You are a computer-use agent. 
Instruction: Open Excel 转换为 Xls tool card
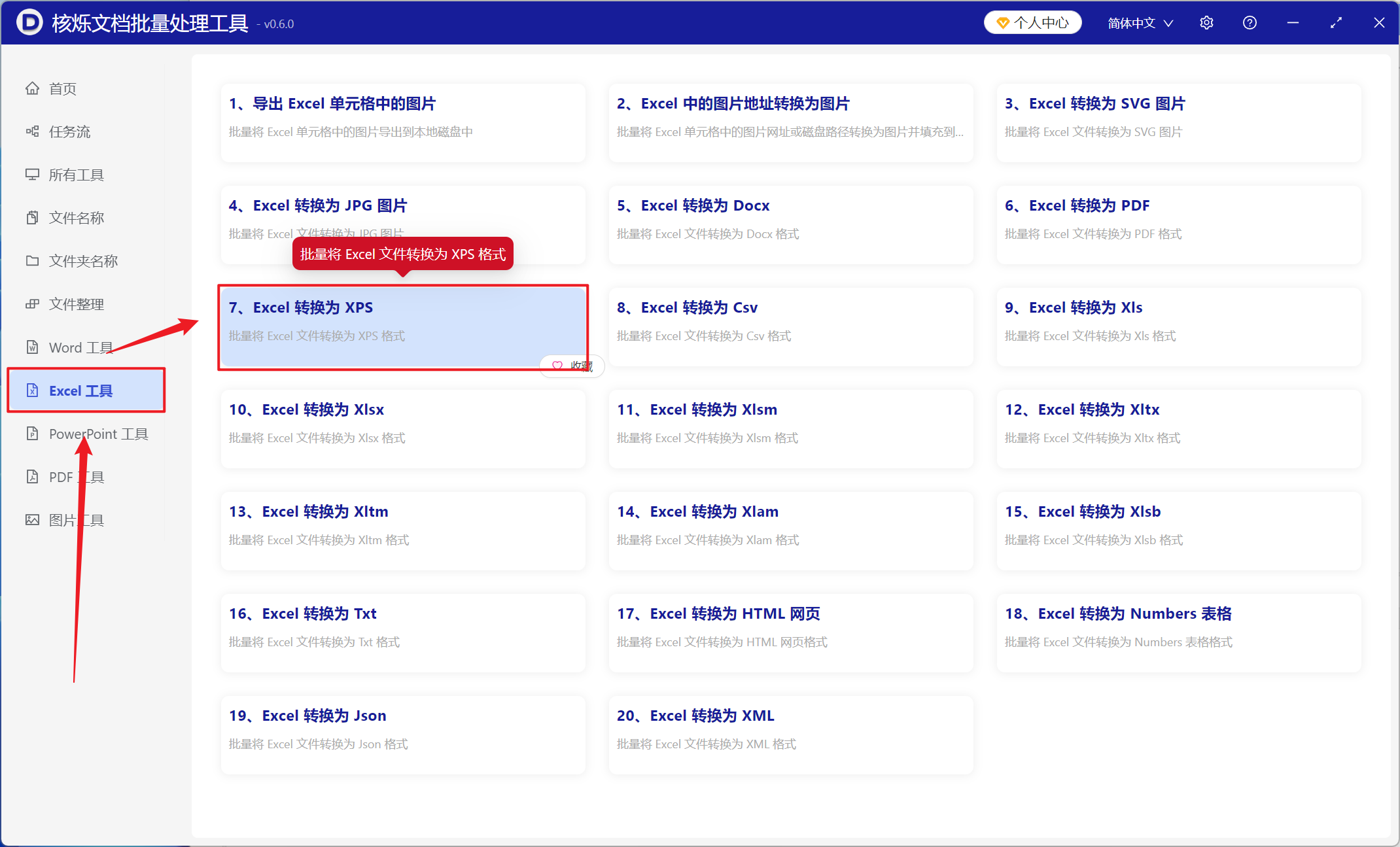(1179, 327)
